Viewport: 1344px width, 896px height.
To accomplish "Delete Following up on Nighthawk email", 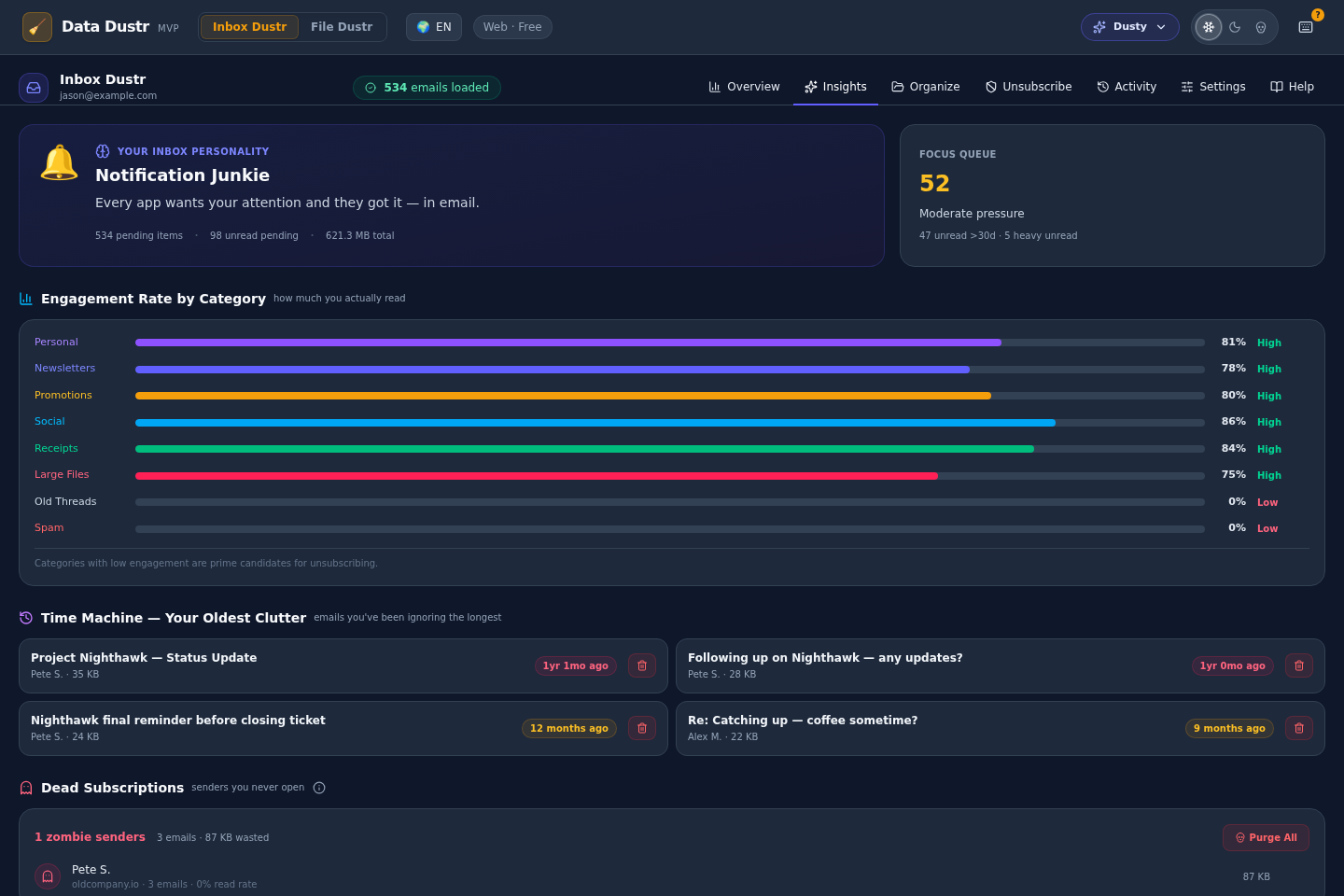I will point(1299,665).
